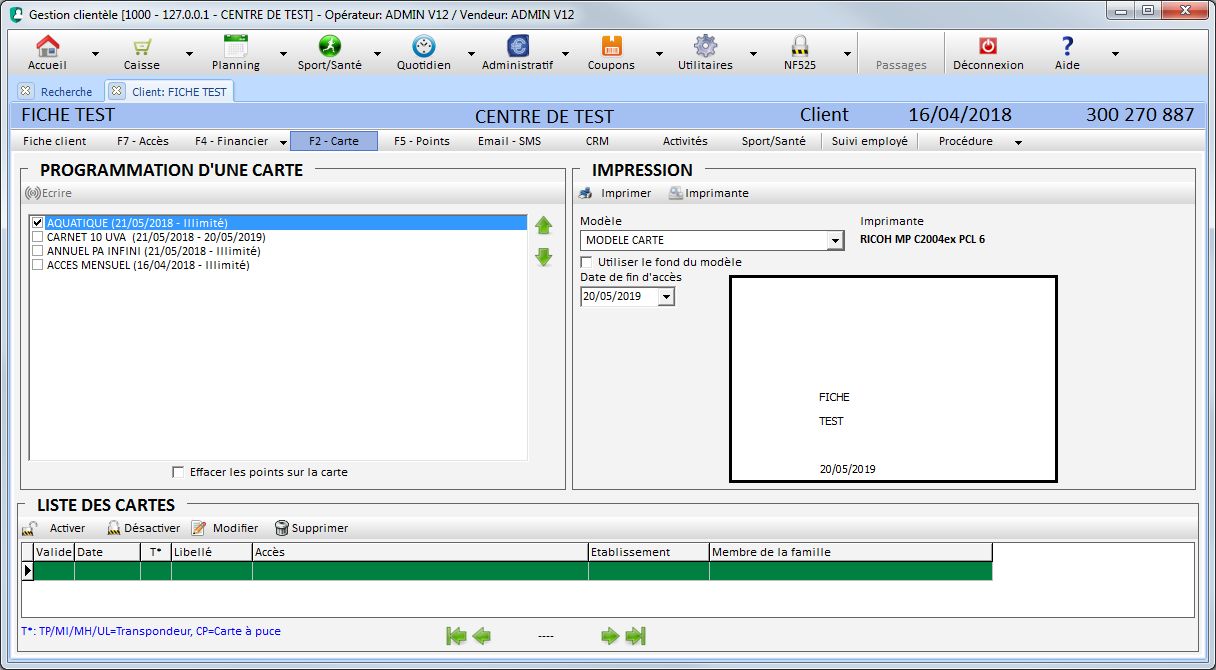Open the Caisse shopping cart icon

pyautogui.click(x=141, y=47)
